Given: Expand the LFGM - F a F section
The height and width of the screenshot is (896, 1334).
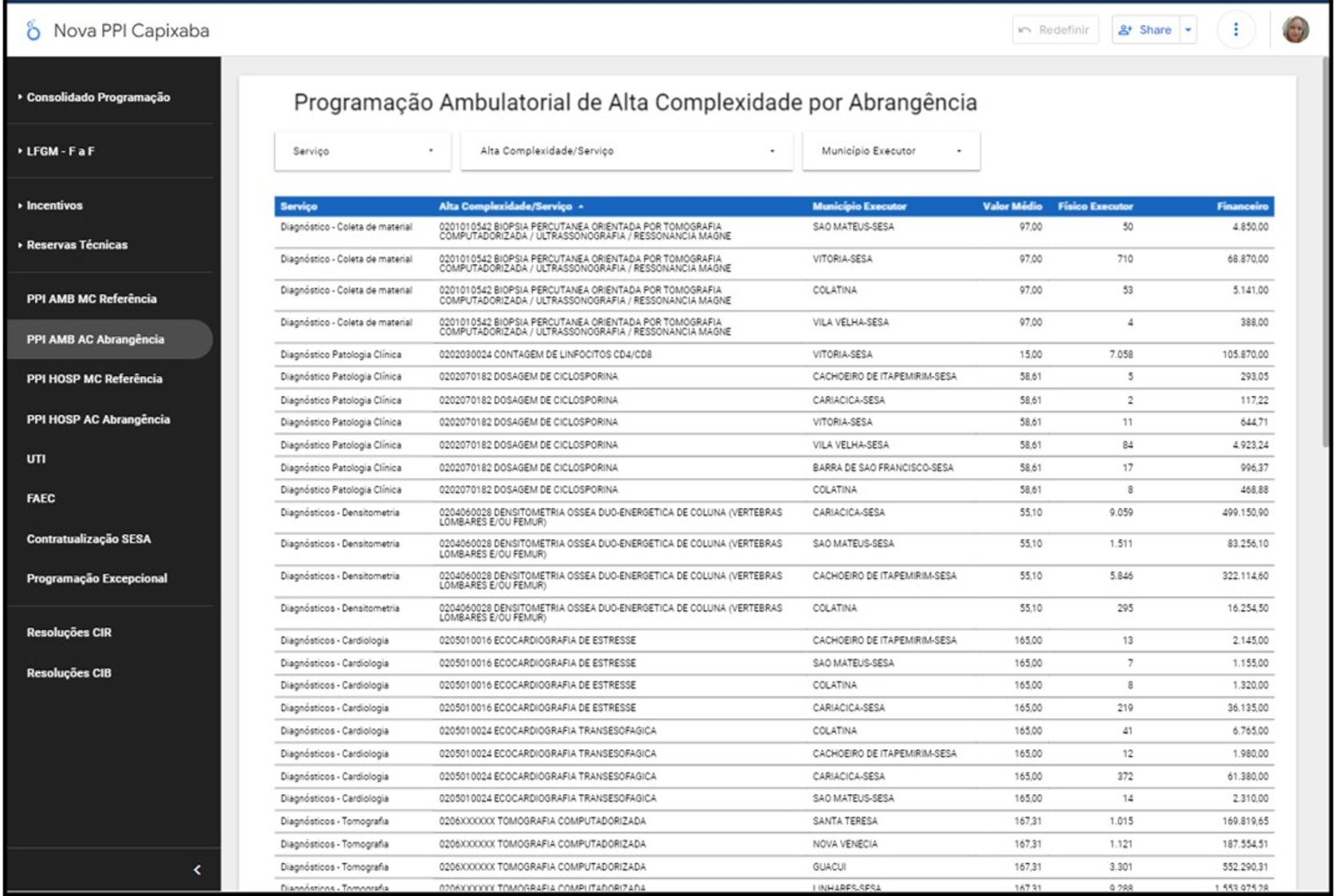Looking at the screenshot, I should click(x=61, y=151).
